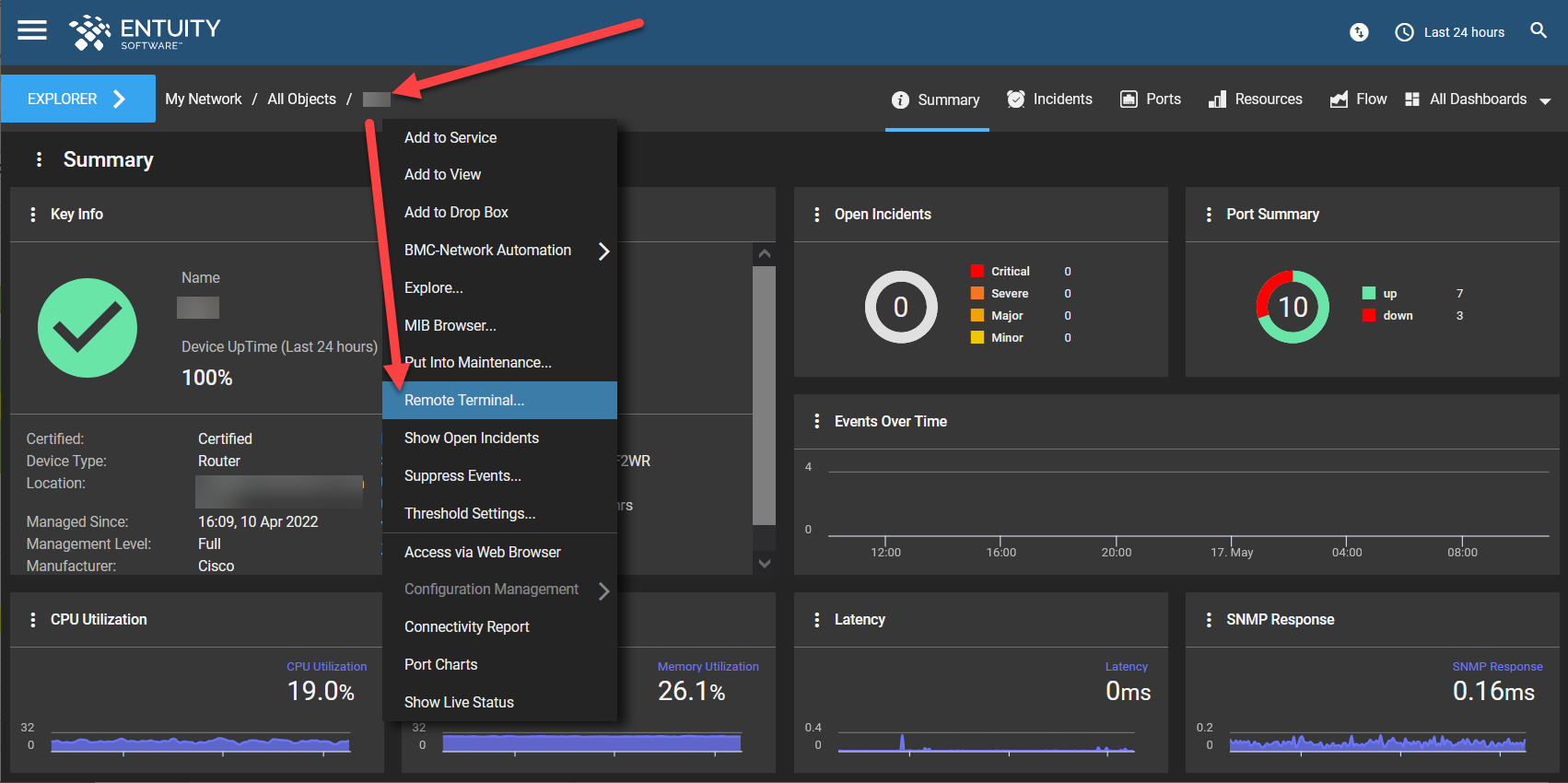Click the Summary info icon
Viewport: 1568px width, 783px height.
[900, 99]
